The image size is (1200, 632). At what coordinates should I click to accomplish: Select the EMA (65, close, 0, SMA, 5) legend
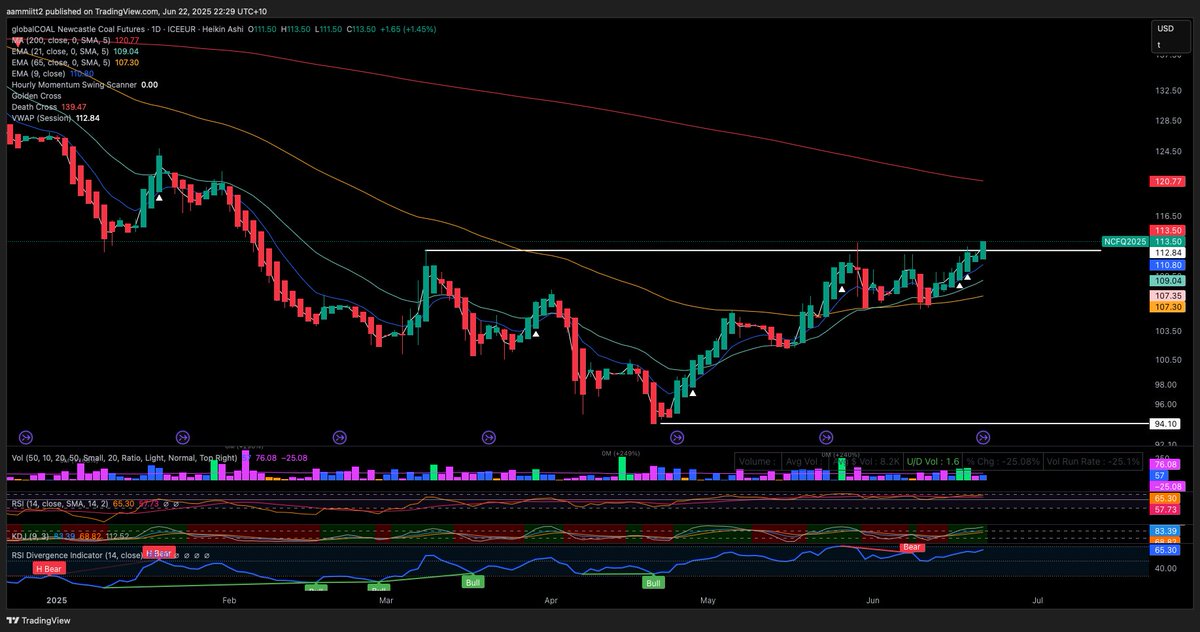(x=62, y=62)
